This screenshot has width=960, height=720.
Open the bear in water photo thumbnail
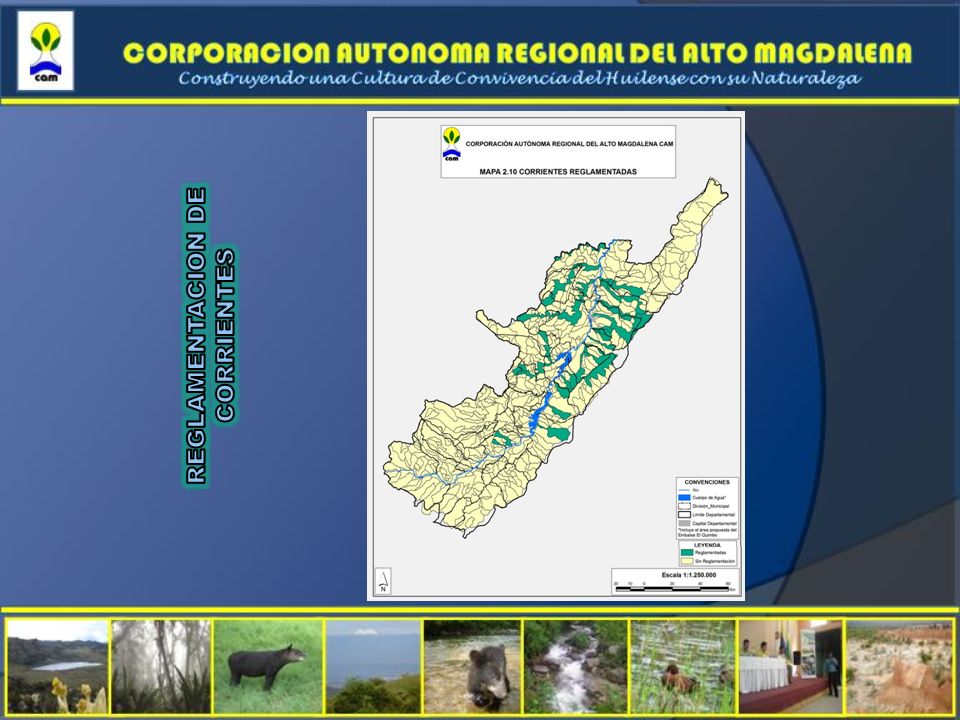[472, 667]
